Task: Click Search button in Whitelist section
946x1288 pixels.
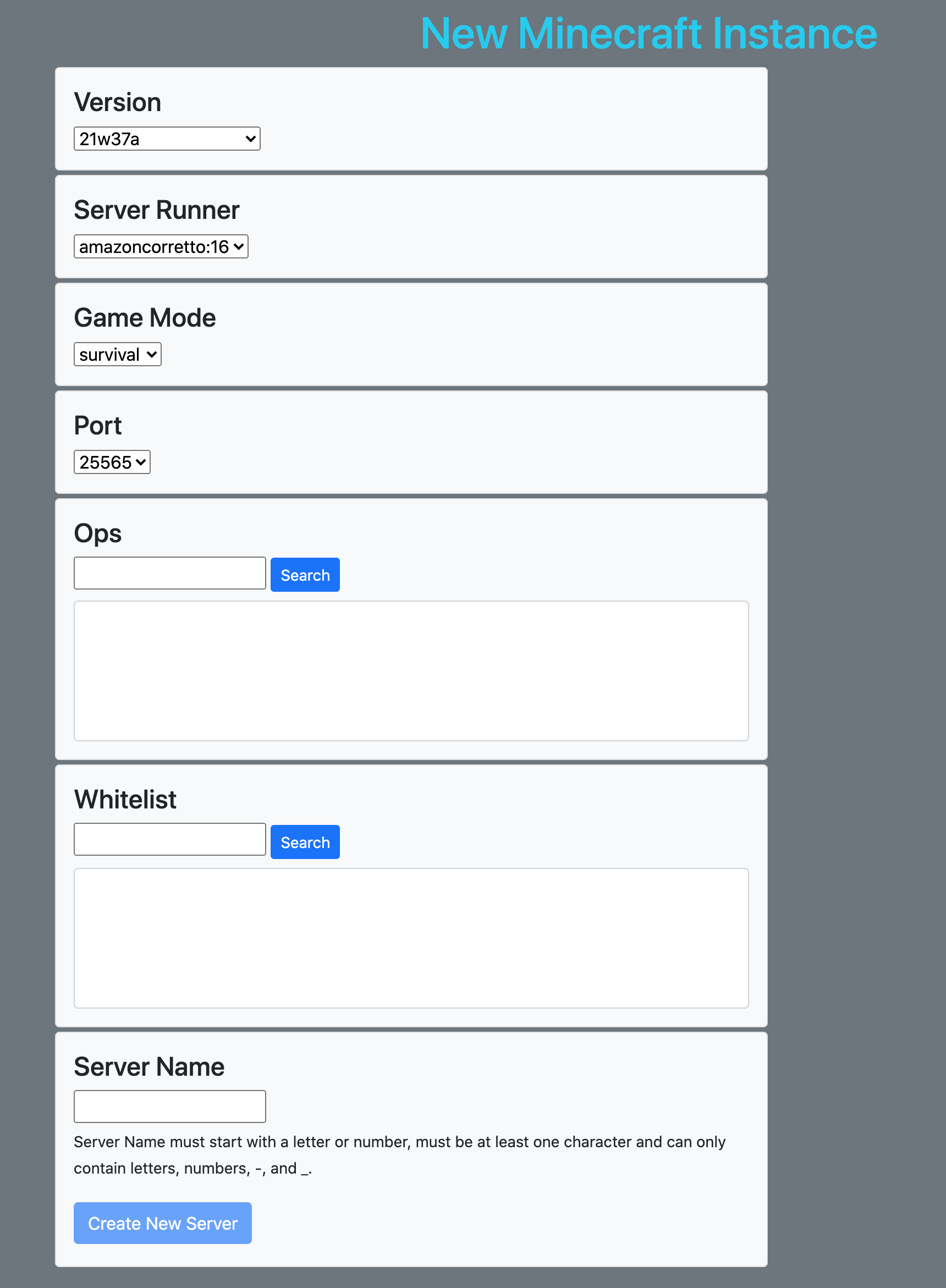Action: pos(305,842)
